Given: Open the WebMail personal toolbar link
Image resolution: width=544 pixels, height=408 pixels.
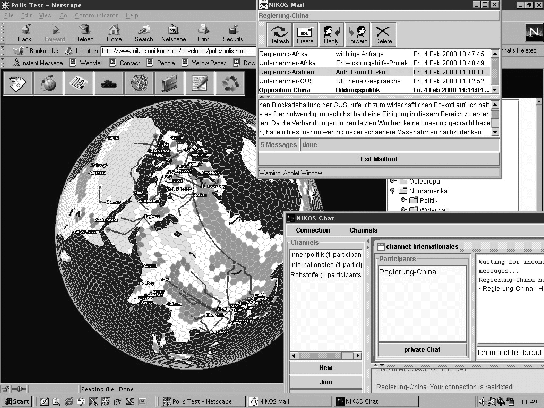Looking at the screenshot, I should pyautogui.click(x=85, y=63).
